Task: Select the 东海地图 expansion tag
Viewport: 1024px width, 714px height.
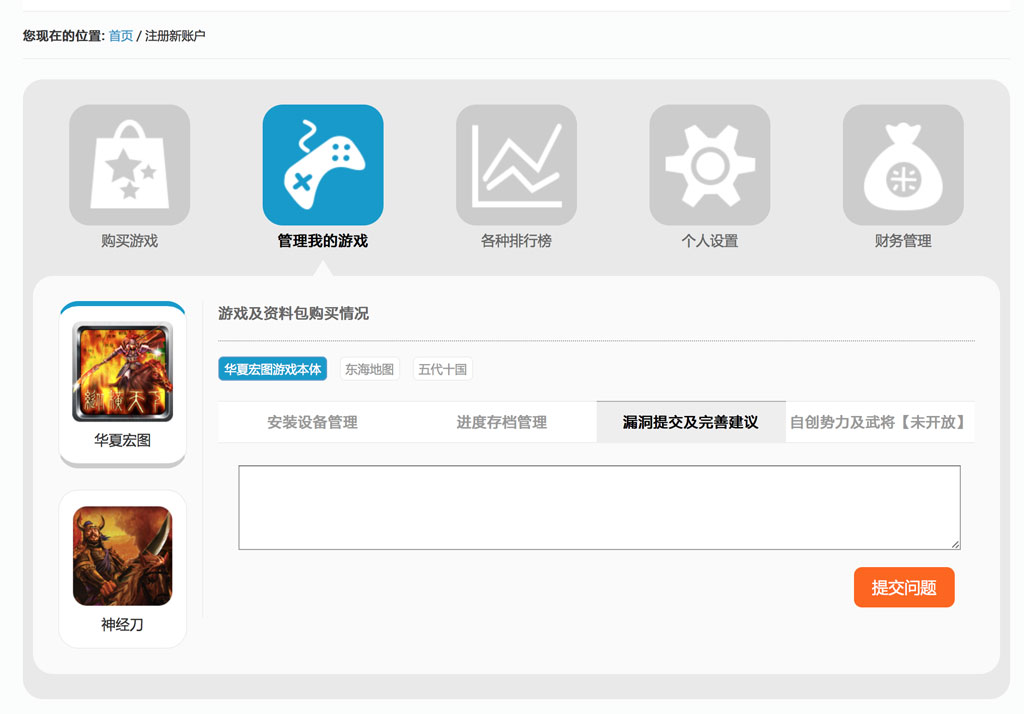Action: [370, 369]
